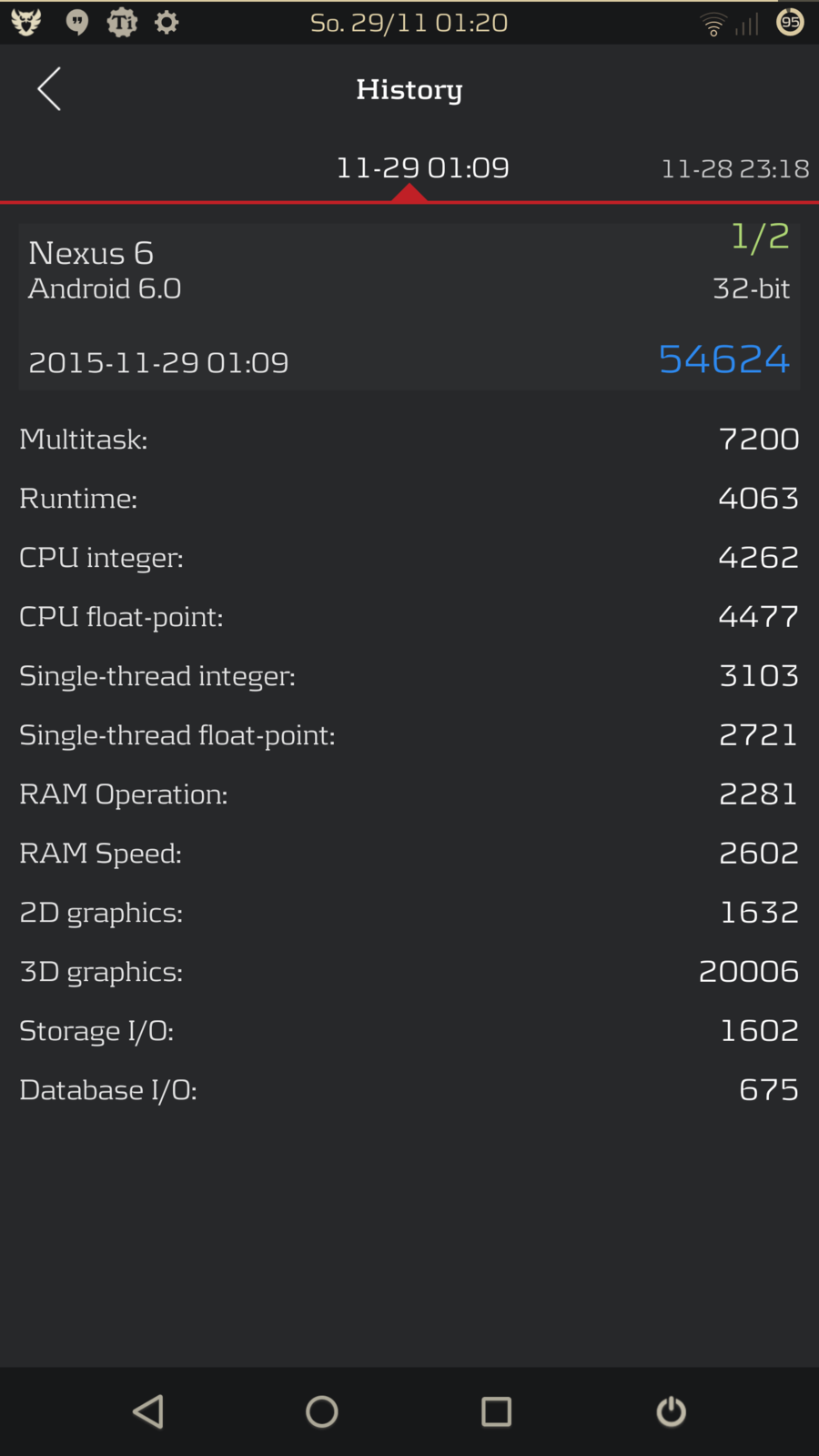
Task: Tap the total score 54624
Action: coord(723,359)
